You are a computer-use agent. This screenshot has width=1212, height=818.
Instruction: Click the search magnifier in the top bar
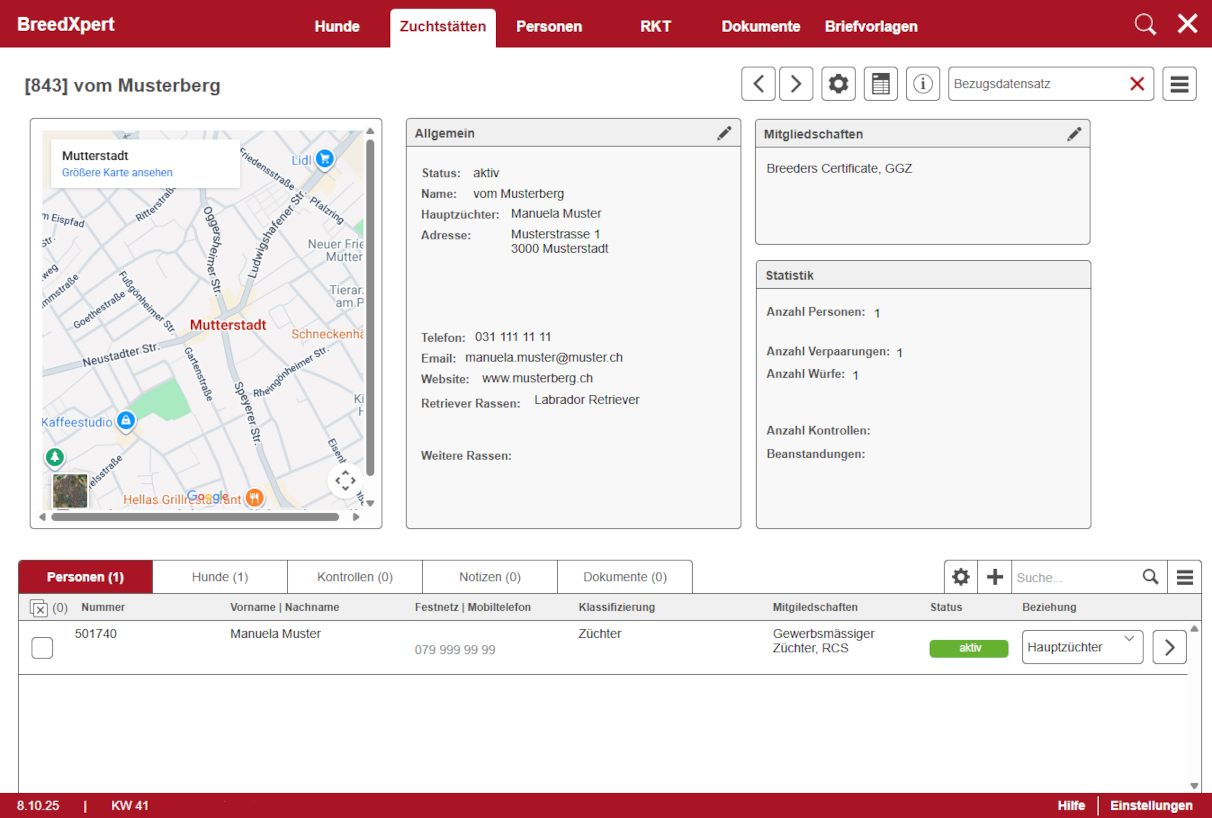(1145, 25)
